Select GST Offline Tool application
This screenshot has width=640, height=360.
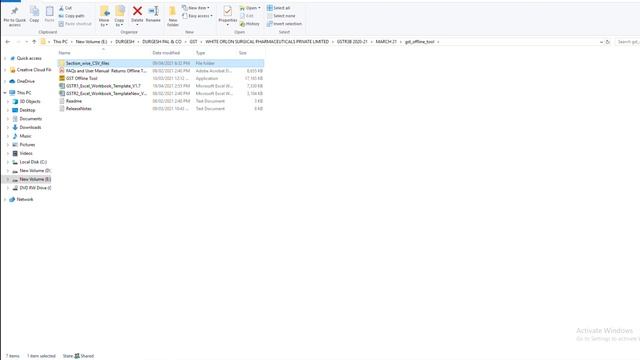tap(160, 78)
